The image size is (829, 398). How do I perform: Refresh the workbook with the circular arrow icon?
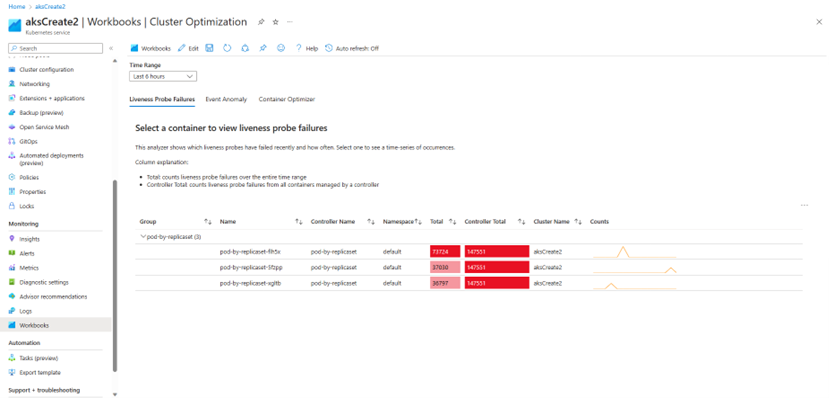tap(227, 48)
